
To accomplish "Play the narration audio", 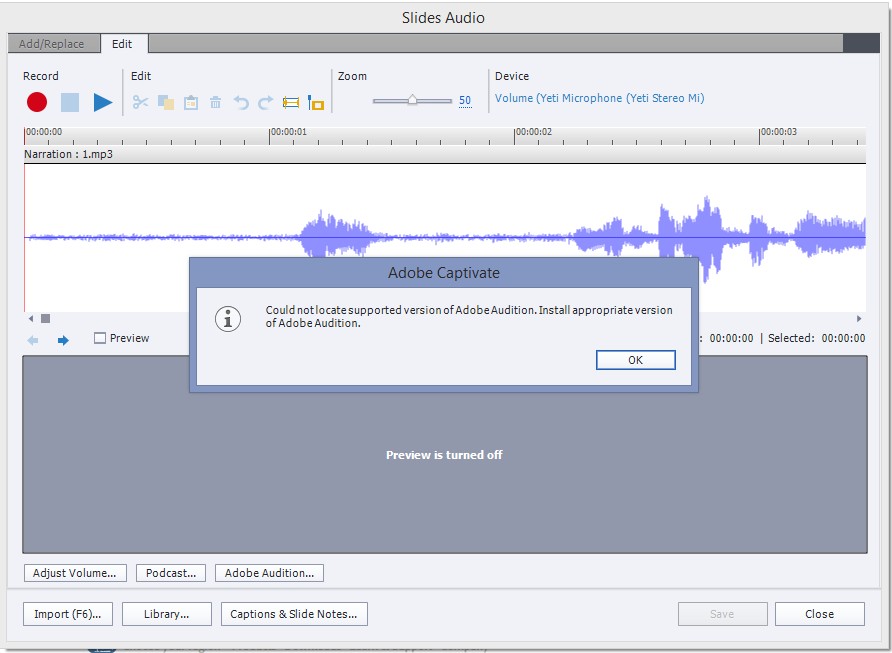I will [x=103, y=102].
